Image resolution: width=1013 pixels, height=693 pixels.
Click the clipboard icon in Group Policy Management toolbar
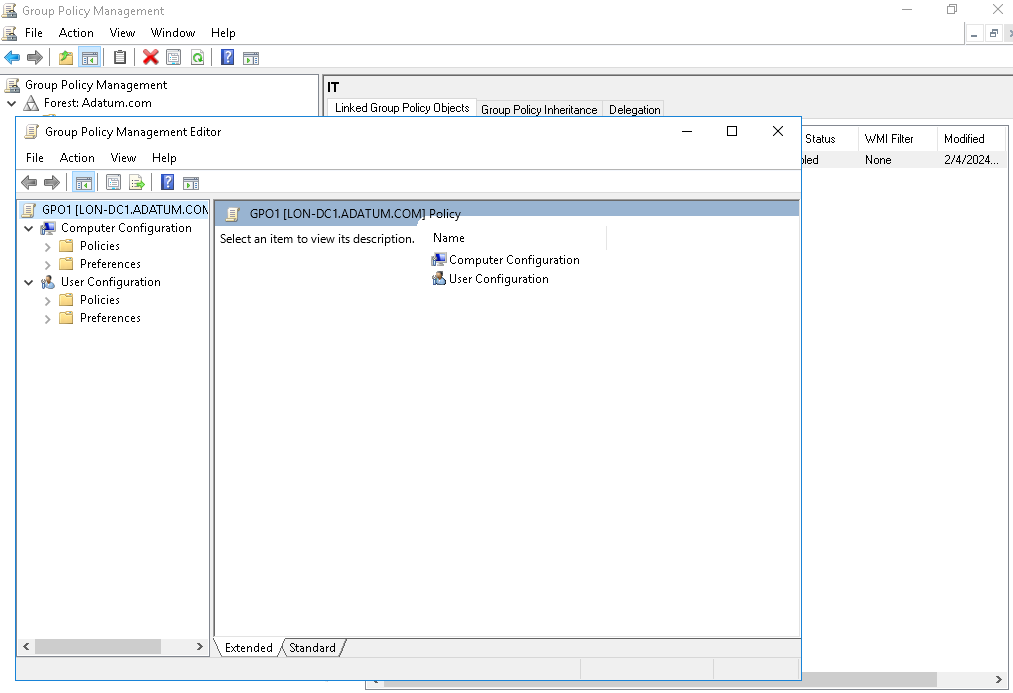tap(120, 57)
